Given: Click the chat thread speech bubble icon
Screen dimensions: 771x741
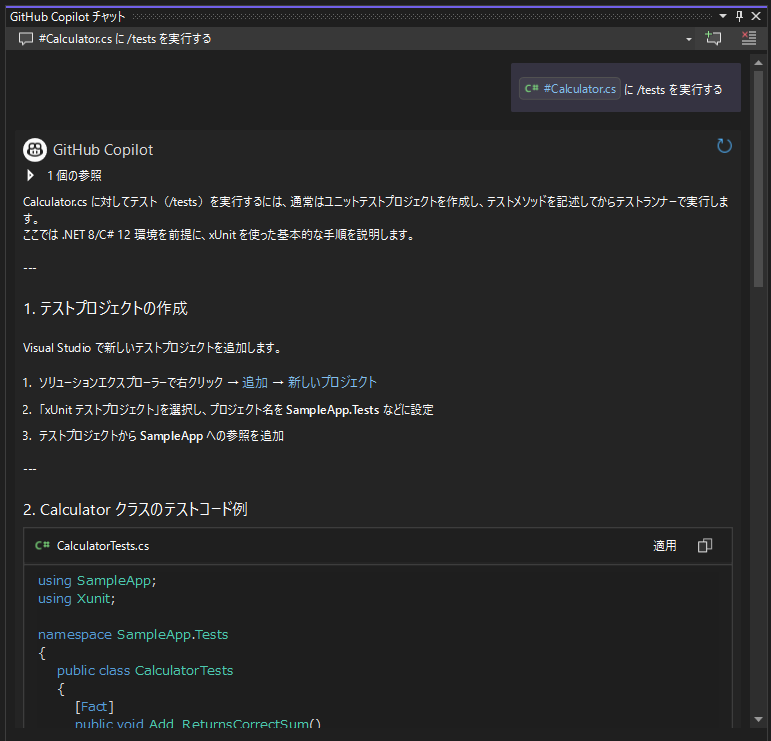Looking at the screenshot, I should [26, 39].
